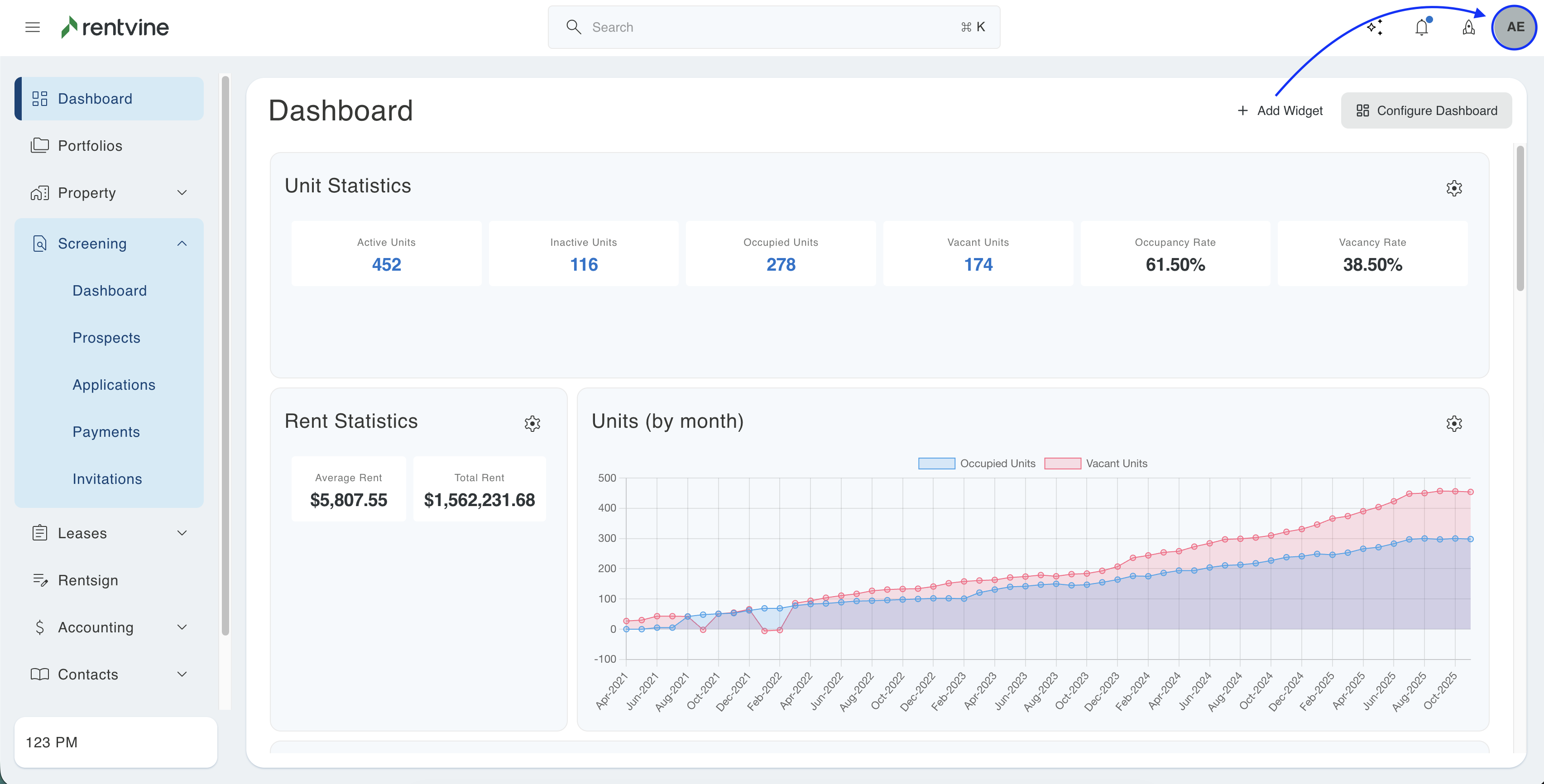
Task: Click the Configure Dashboard button
Action: coord(1426,110)
